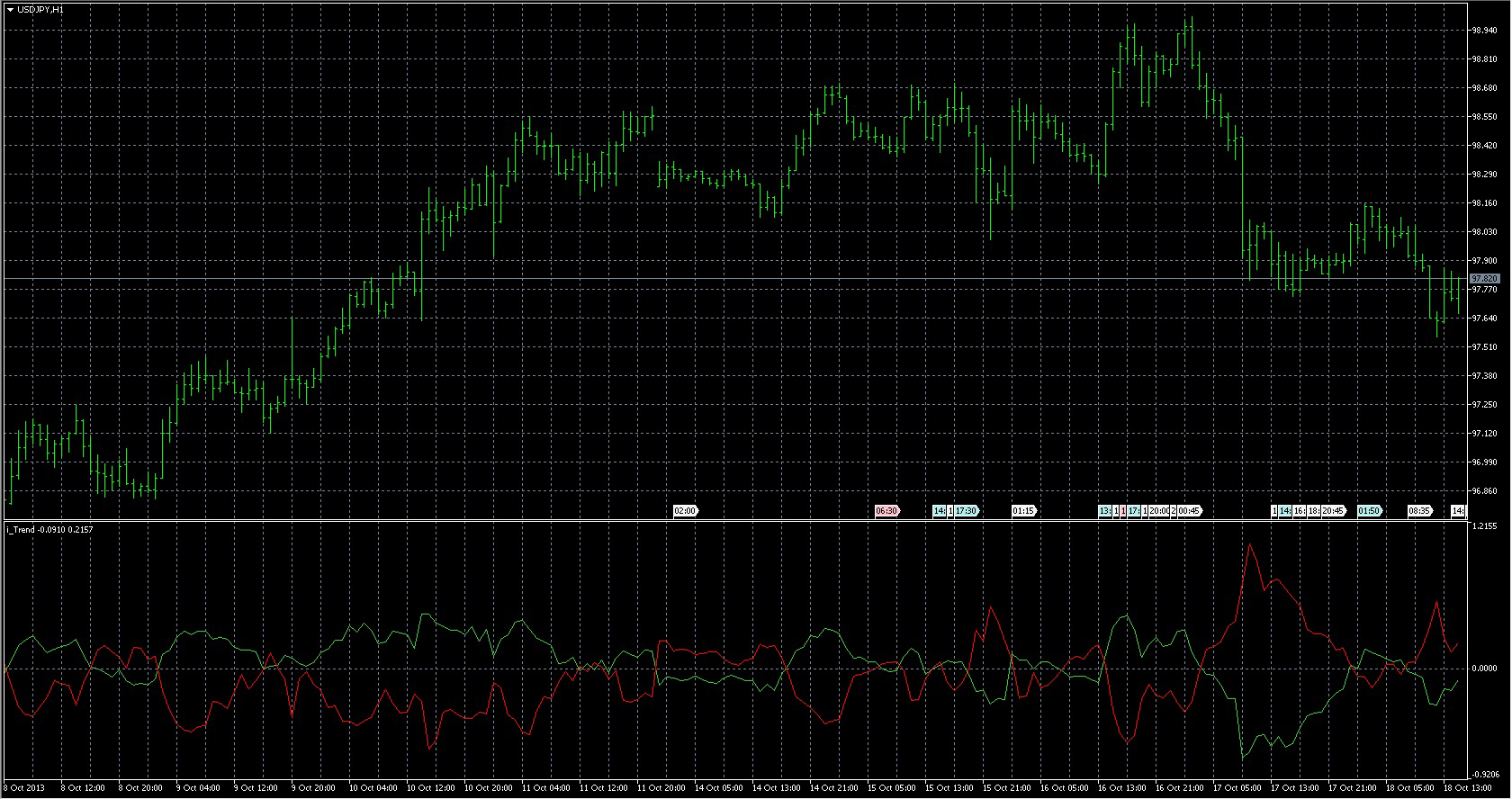Image resolution: width=1512 pixels, height=799 pixels.
Task: Click the 96.860 price axis label
Action: point(1484,491)
